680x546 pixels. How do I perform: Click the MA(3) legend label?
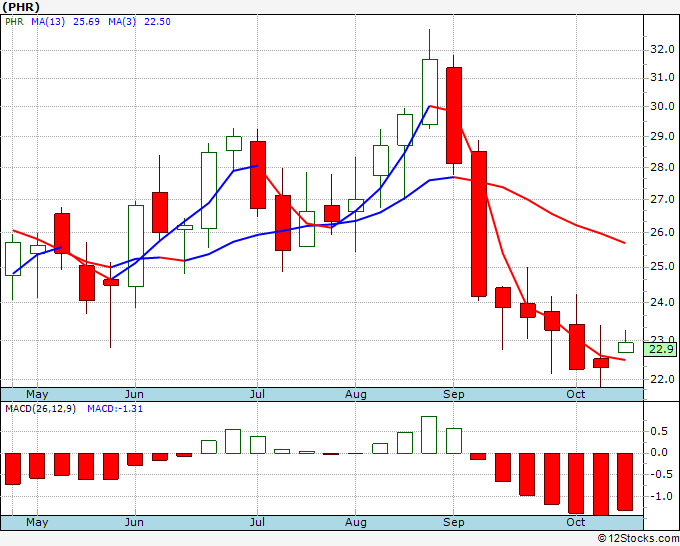click(122, 22)
